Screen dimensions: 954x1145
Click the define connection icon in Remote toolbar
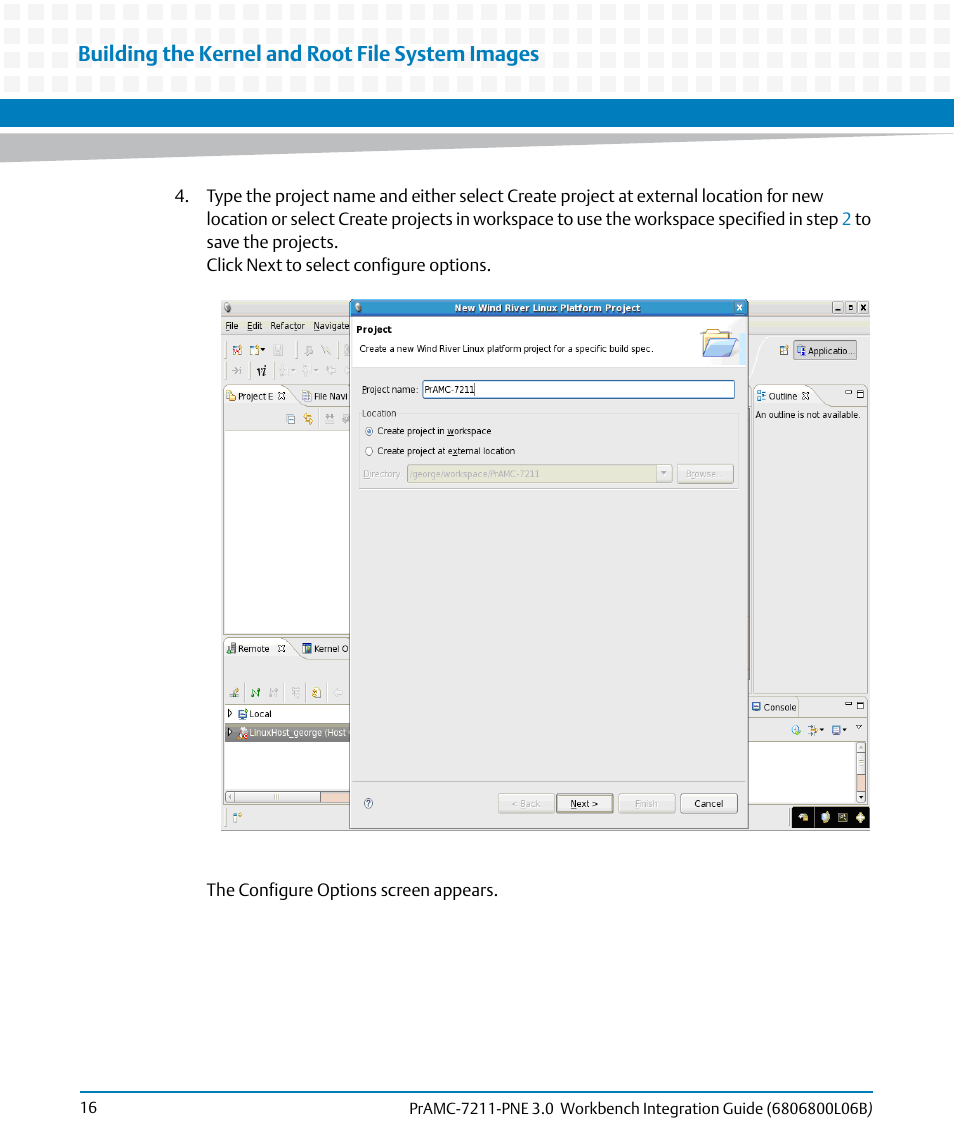click(x=234, y=692)
